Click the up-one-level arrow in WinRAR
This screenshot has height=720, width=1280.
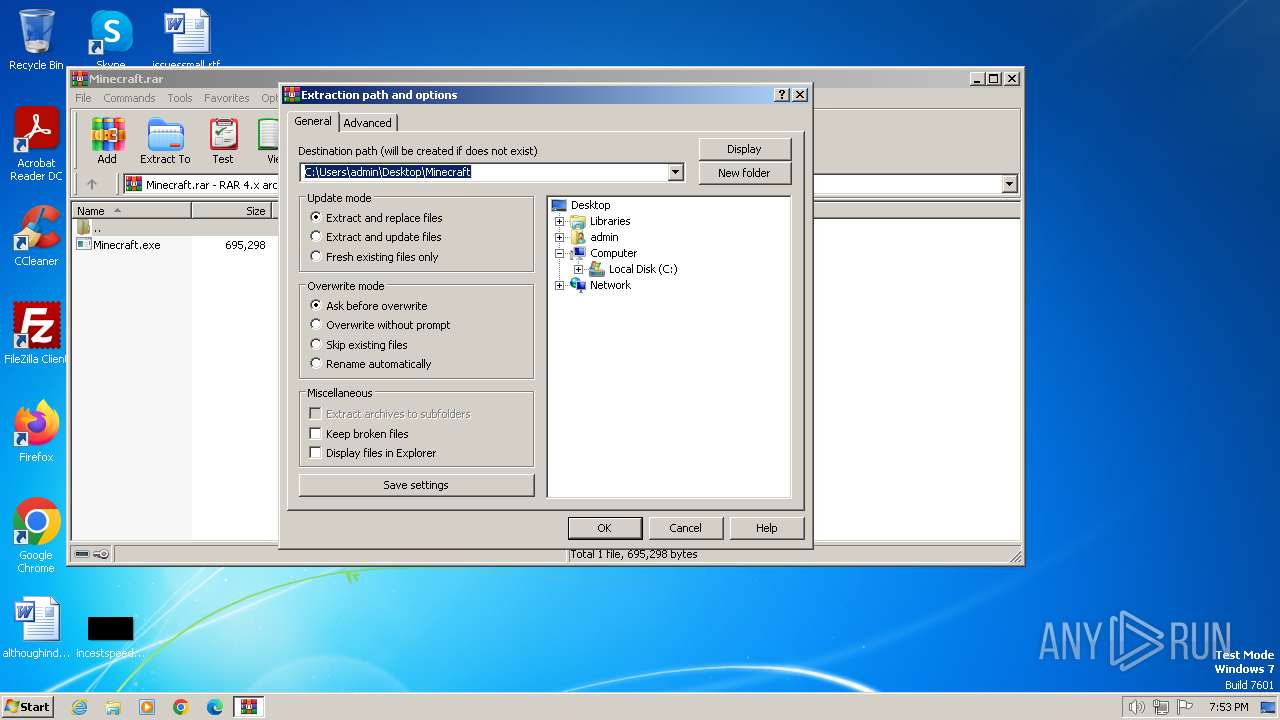pos(92,184)
